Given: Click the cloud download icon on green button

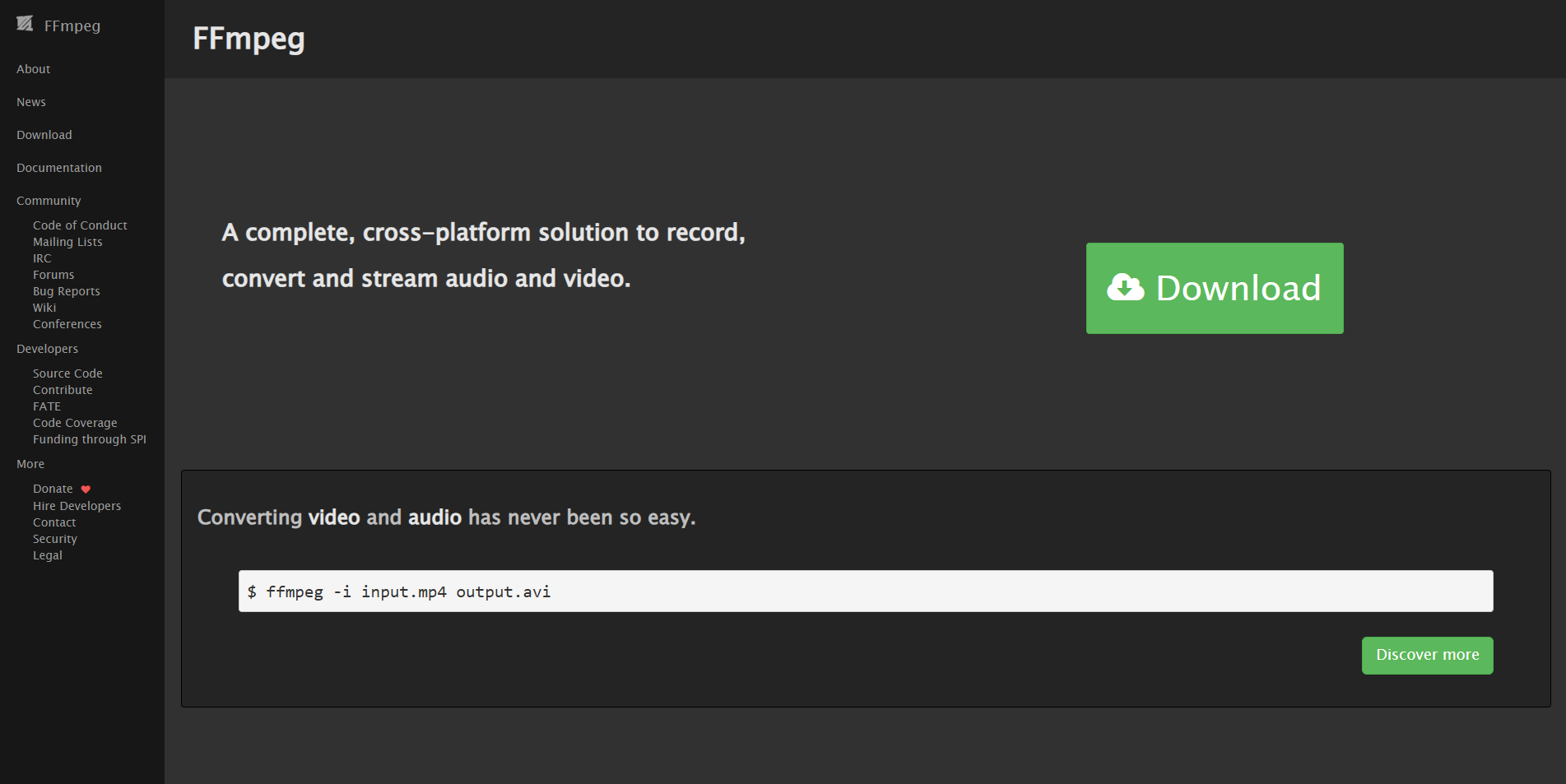Looking at the screenshot, I should pyautogui.click(x=1125, y=287).
